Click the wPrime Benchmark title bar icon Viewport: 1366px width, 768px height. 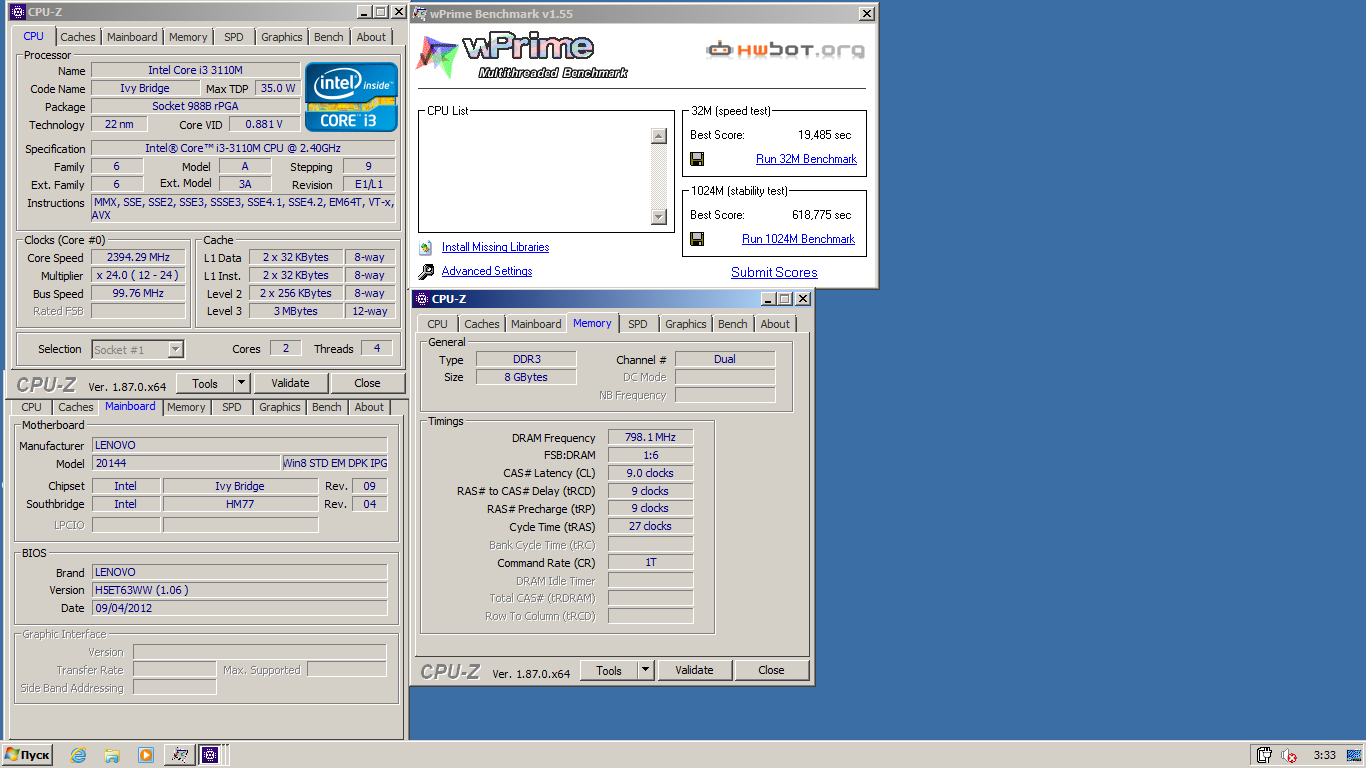pos(420,14)
